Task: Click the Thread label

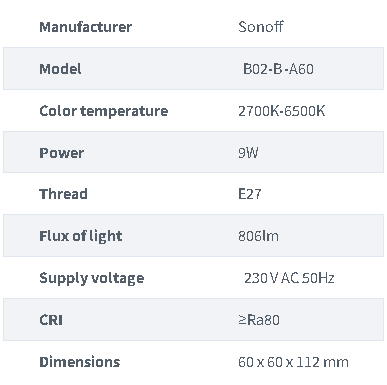Action: [x=63, y=194]
